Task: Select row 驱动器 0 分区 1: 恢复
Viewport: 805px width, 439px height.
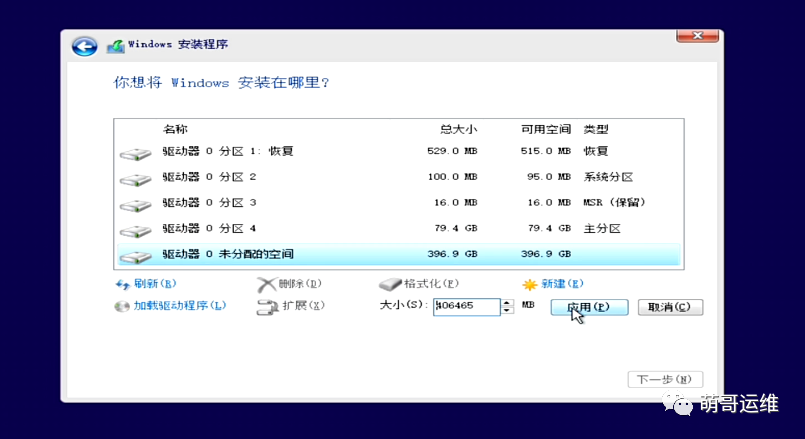Action: point(399,151)
